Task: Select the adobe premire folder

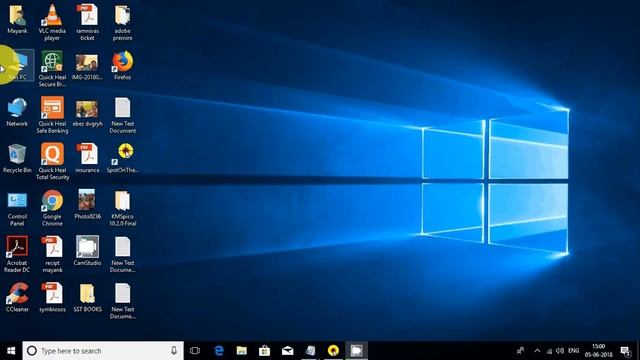Action: [122, 22]
